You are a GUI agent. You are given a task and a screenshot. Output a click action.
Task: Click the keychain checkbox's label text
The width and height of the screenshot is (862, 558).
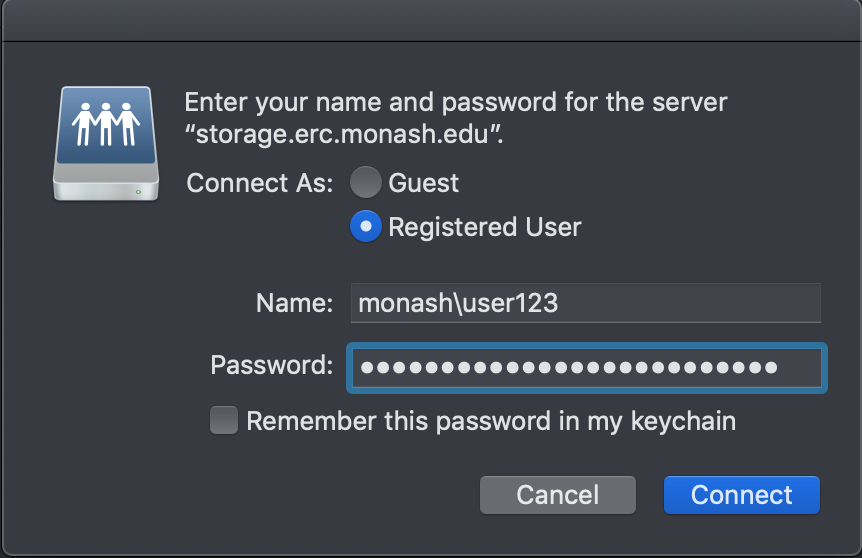(x=490, y=421)
